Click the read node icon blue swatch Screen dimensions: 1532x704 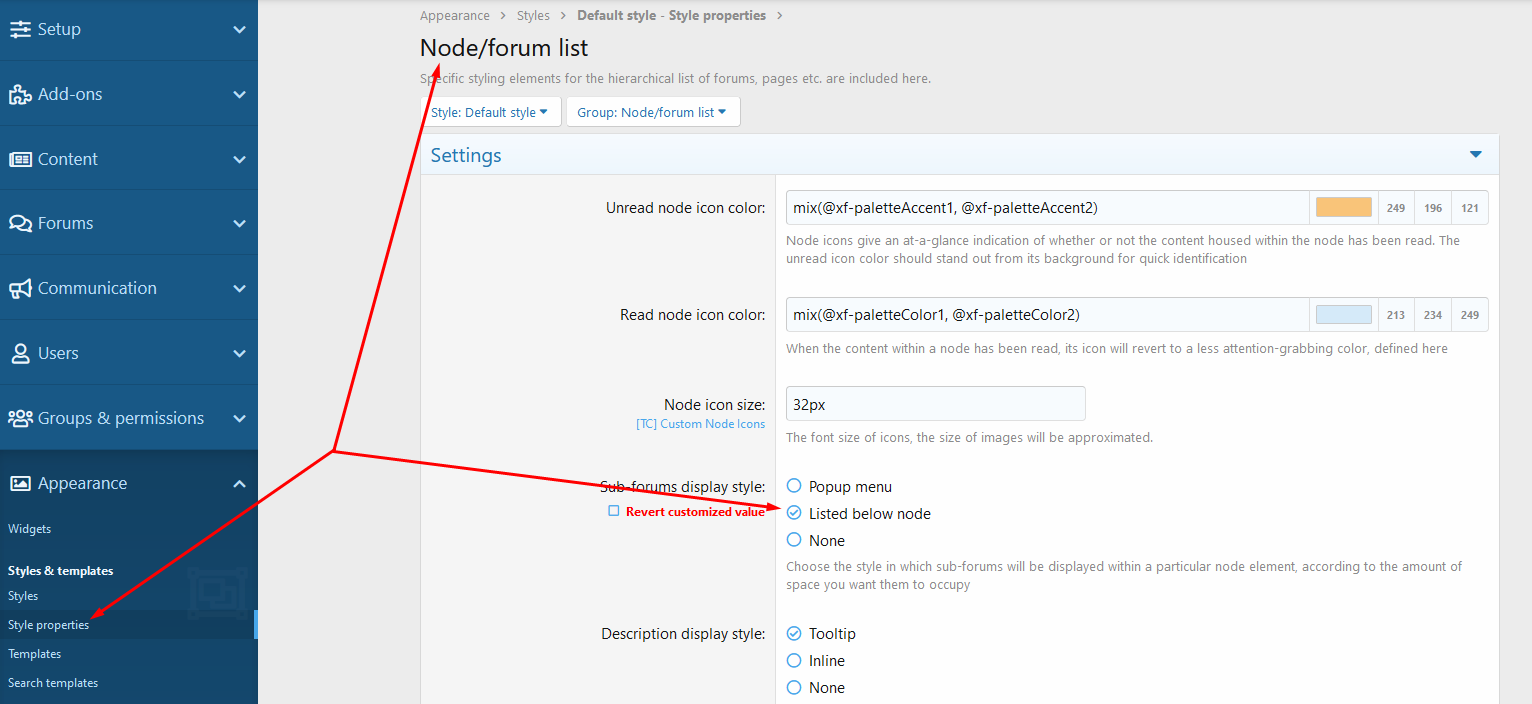(1344, 315)
